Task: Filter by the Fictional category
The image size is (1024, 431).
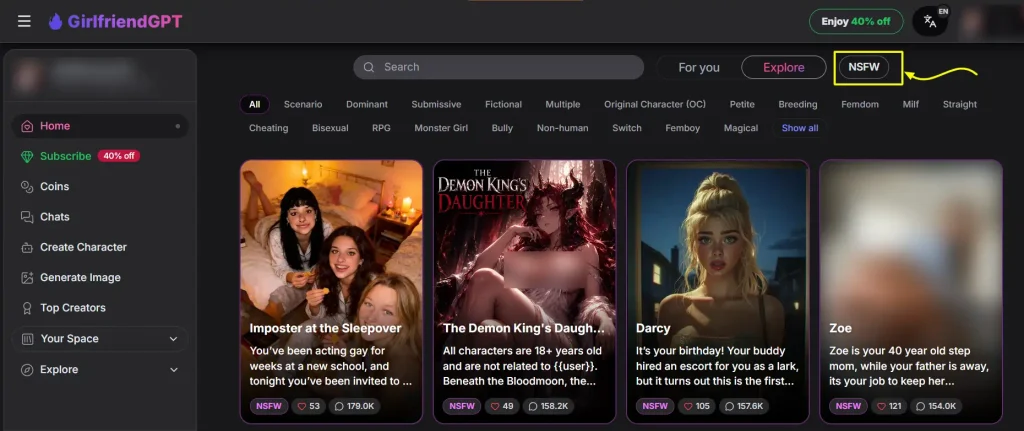Action: pos(504,104)
